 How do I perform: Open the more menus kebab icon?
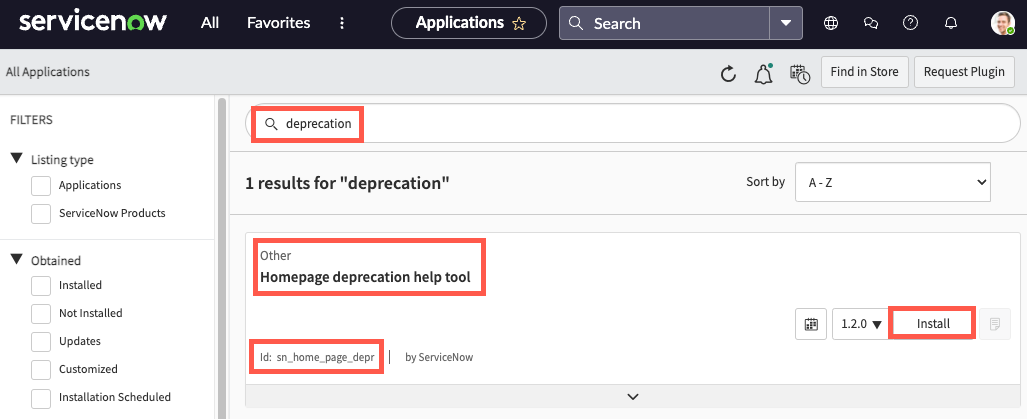[x=342, y=23]
